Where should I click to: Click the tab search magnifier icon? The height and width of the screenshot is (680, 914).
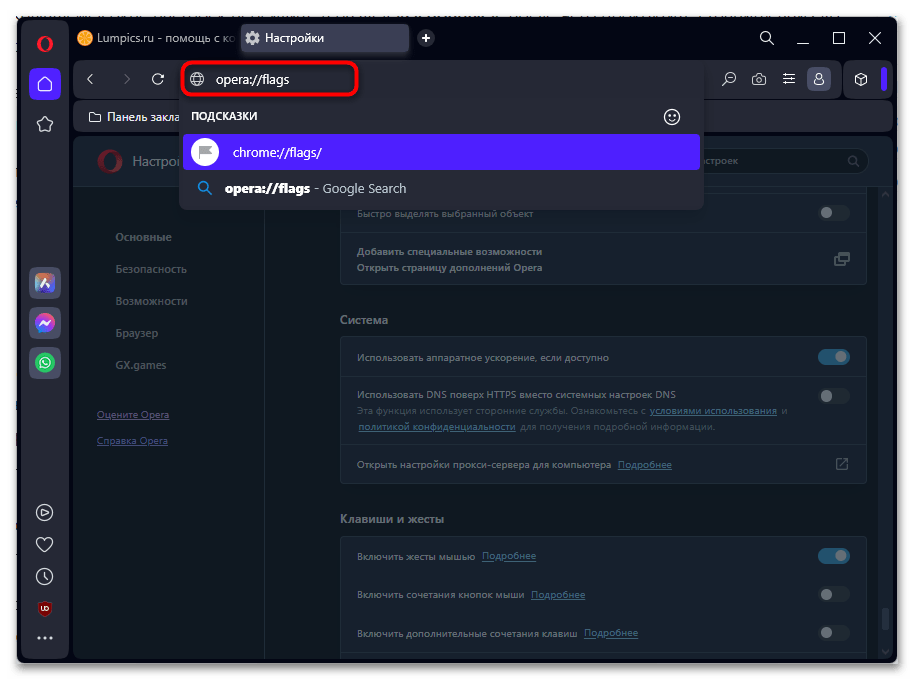click(767, 38)
